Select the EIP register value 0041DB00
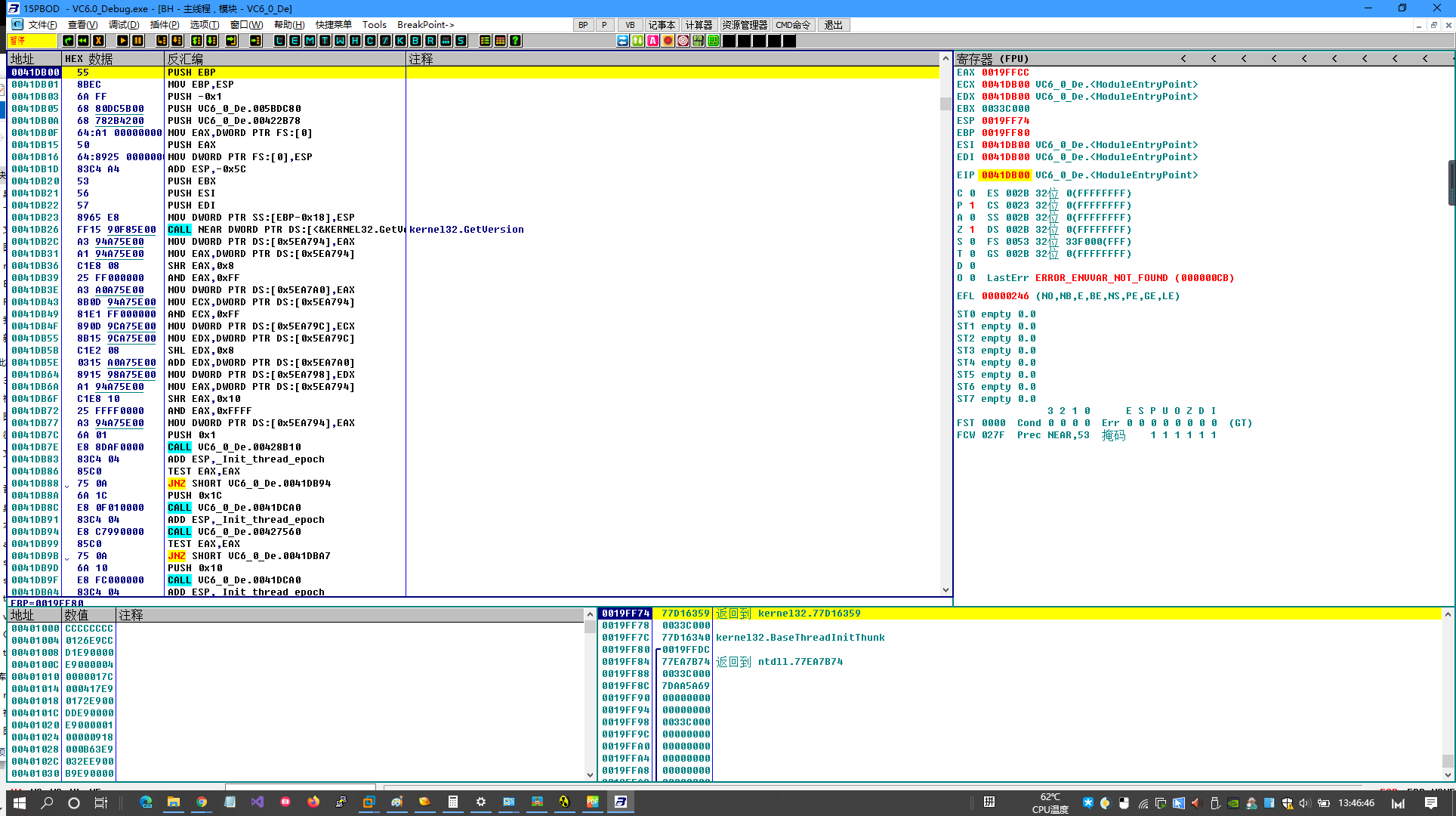Screen dimensions: 1456x816 (1005, 175)
